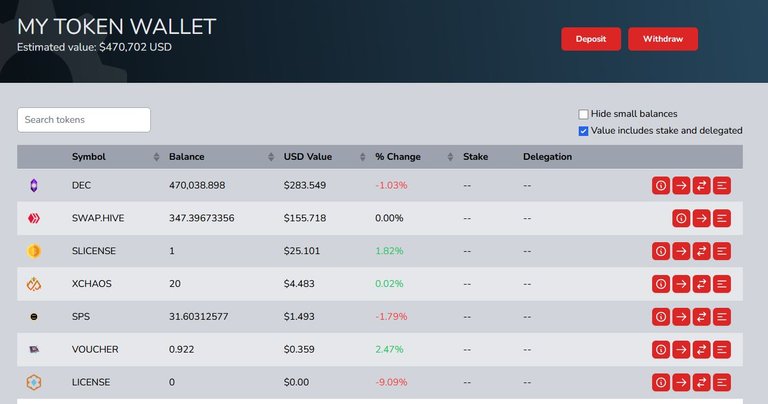Open swap/trade icon in SPS row

pos(701,317)
